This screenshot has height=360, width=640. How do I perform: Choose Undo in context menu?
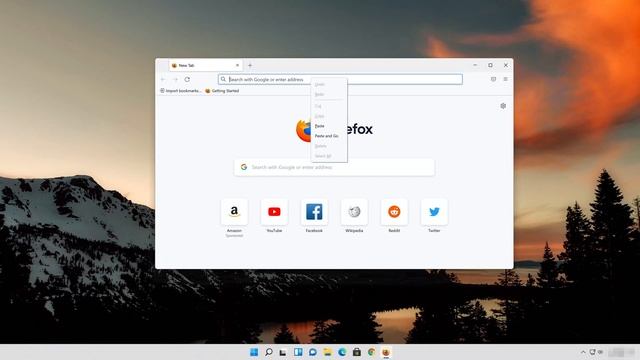pos(329,84)
